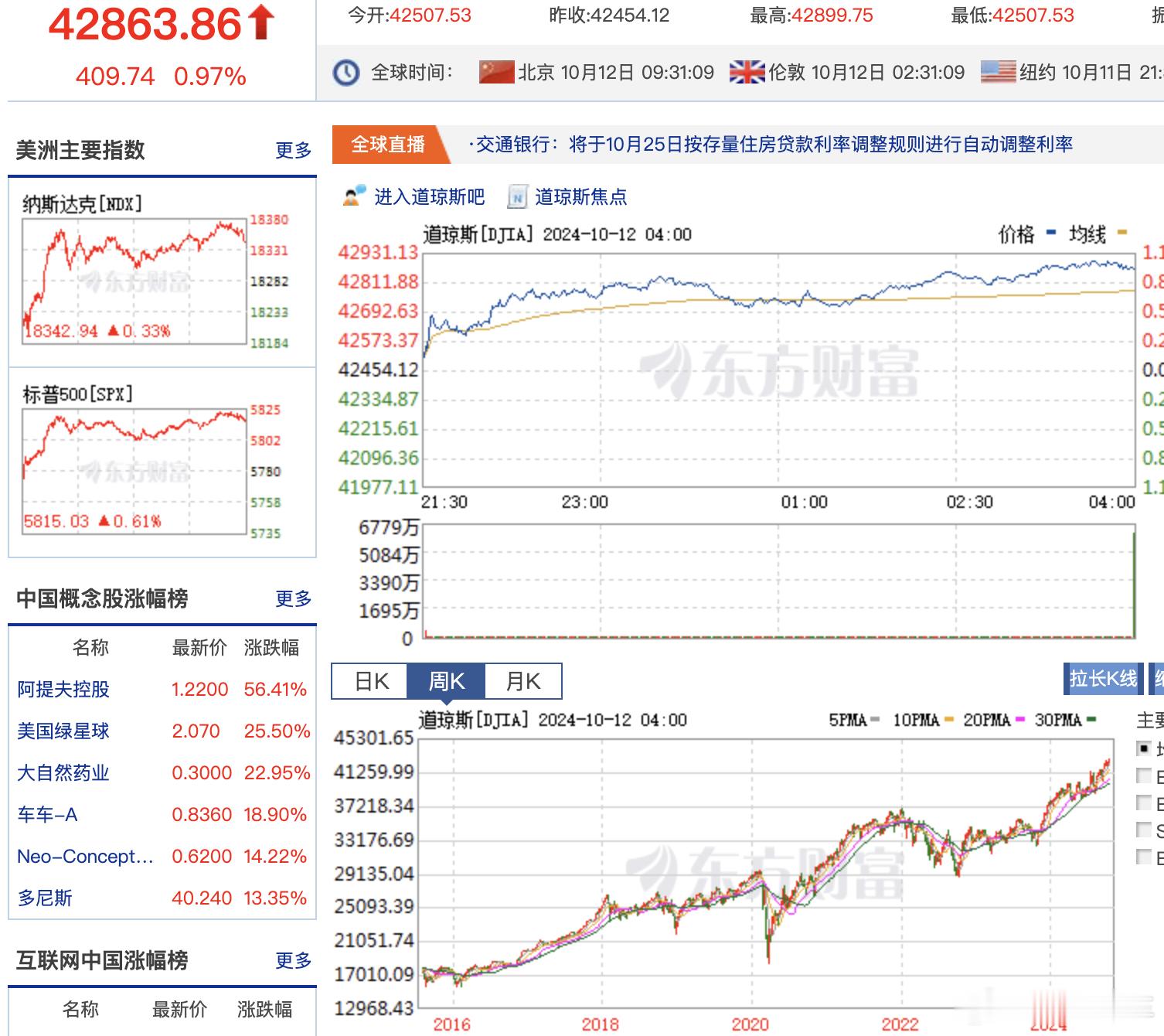This screenshot has width=1164, height=1036.
Task: Click the 中国概念股涨幅榜 heading
Action: tap(102, 598)
